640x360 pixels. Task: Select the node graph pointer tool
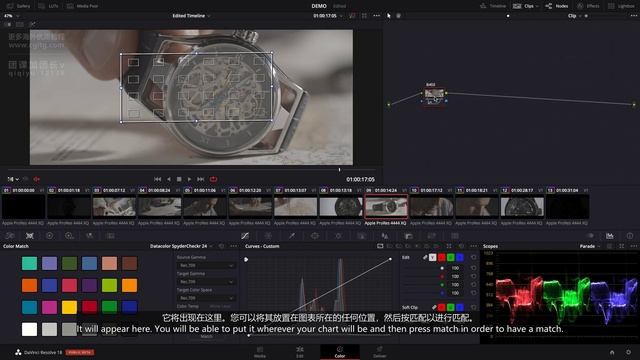click(389, 16)
